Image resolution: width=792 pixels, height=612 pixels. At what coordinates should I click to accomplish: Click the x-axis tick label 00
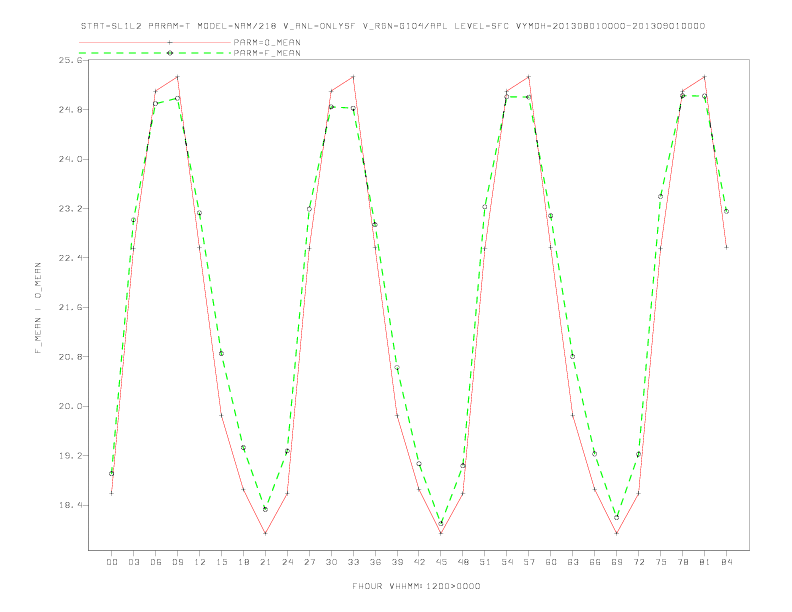[x=112, y=562]
